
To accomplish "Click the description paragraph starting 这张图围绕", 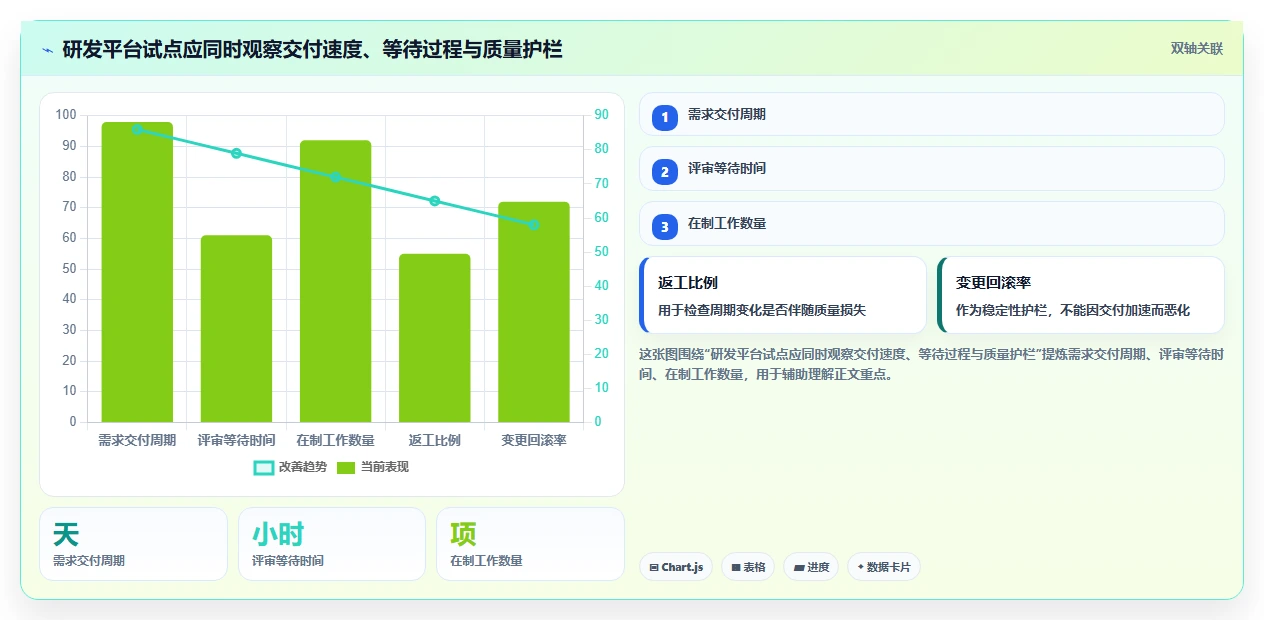I will [931, 365].
